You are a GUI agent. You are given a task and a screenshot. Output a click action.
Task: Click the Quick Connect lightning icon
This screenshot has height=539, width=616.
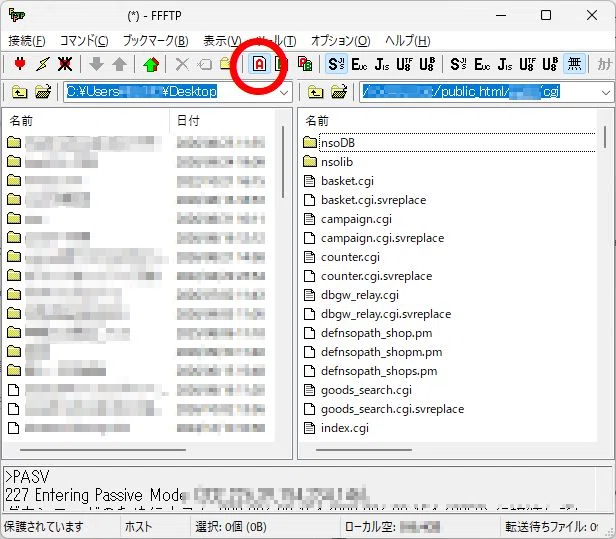(x=42, y=64)
